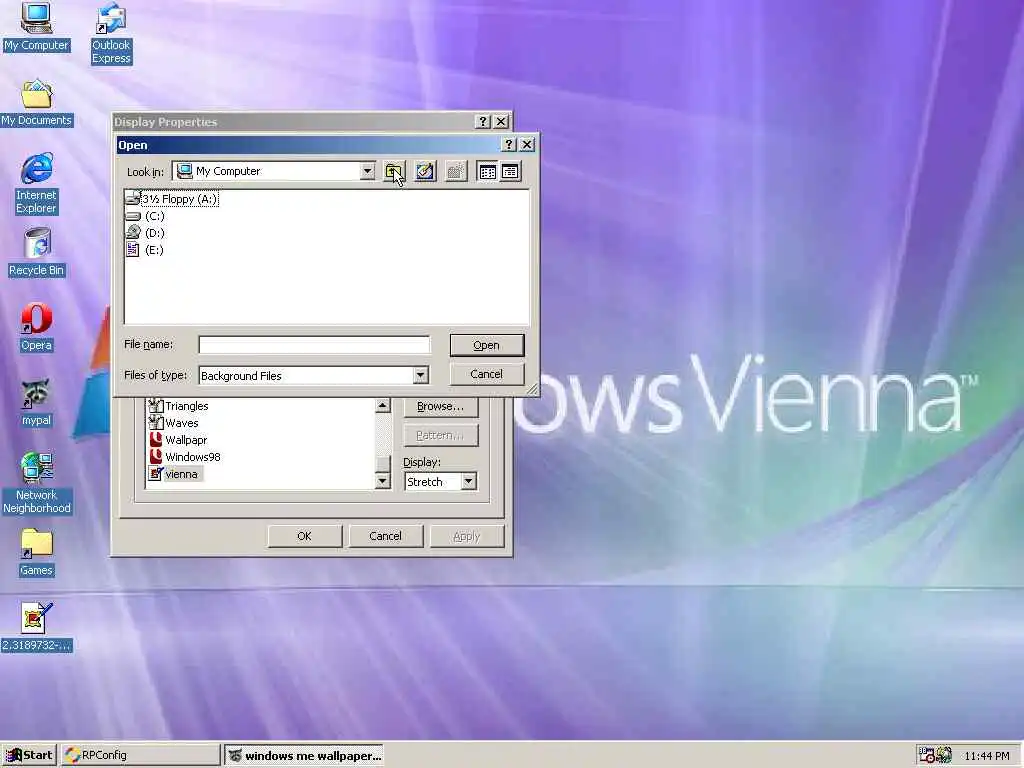Select Wallpapr entry in wallpaper list
Image resolution: width=1024 pixels, height=768 pixels.
[178, 440]
